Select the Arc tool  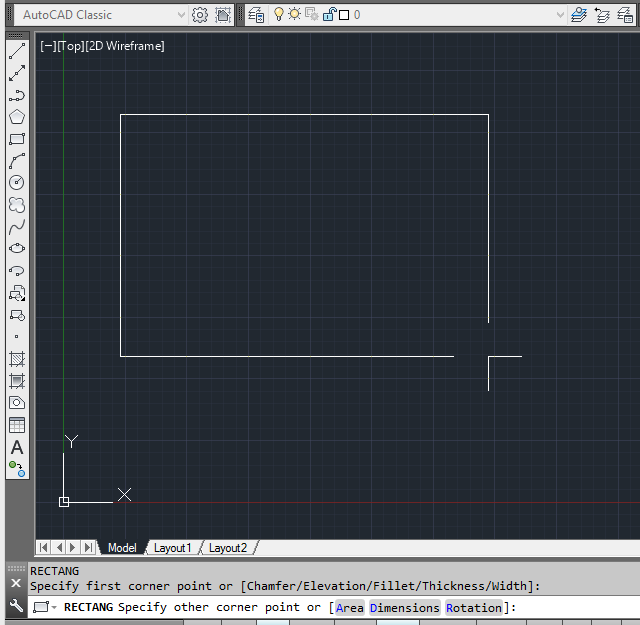(17, 161)
